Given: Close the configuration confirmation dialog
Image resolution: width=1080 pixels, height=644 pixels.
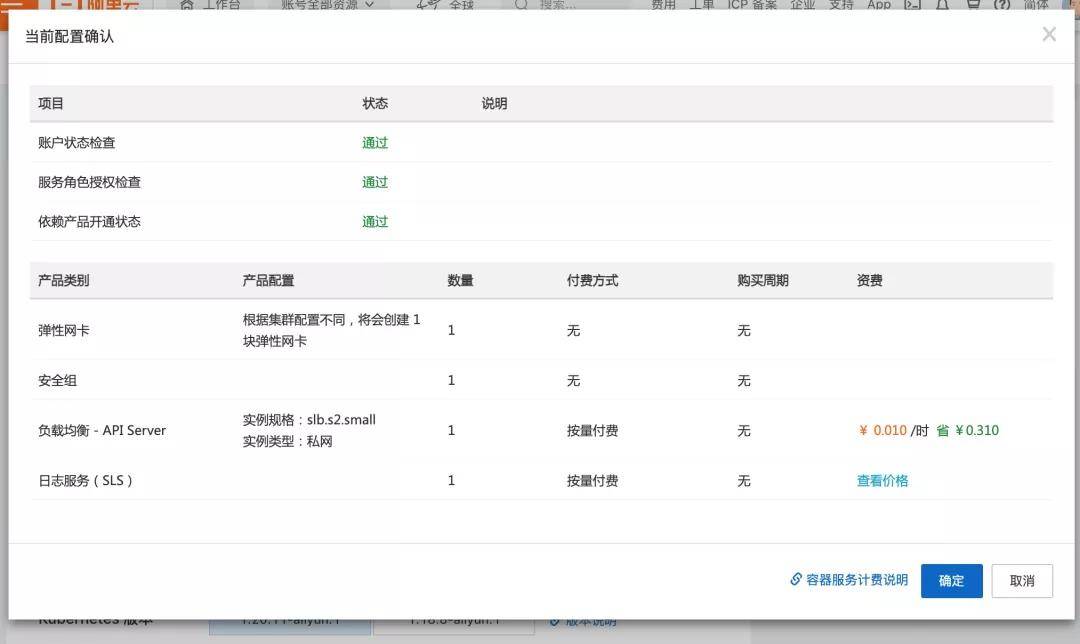Looking at the screenshot, I should 1049,34.
